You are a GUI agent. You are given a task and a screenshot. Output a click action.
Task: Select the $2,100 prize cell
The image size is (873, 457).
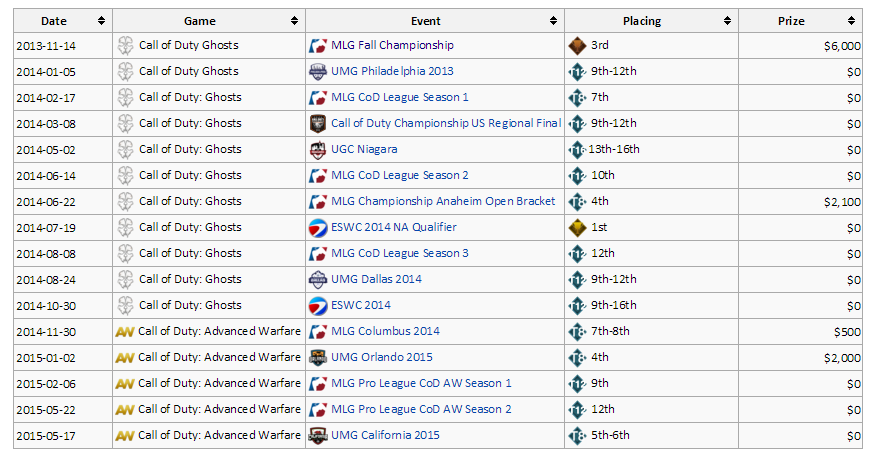pos(800,202)
